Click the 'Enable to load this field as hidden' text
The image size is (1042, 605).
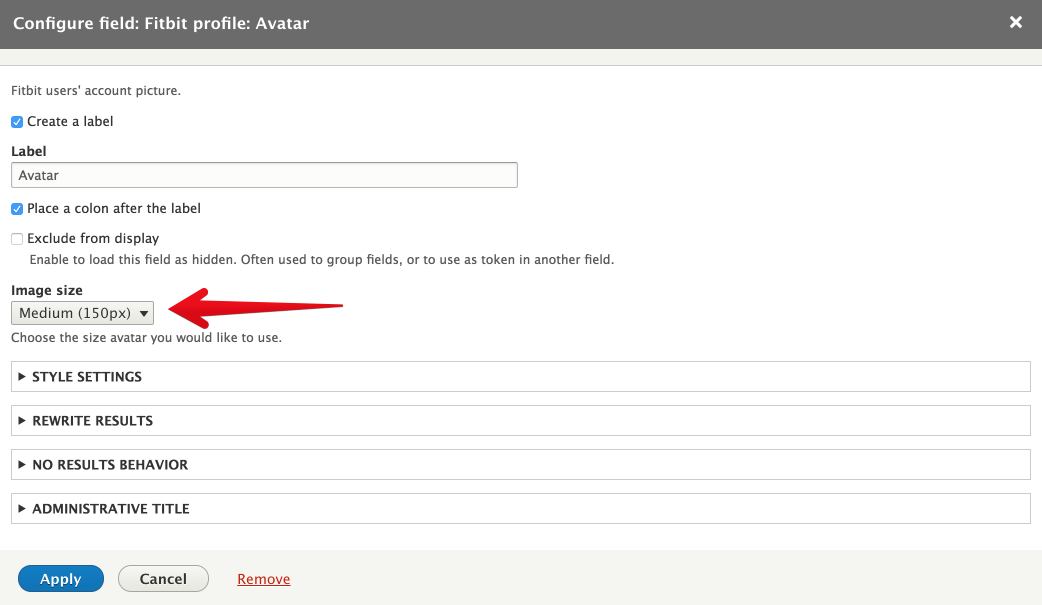point(322,259)
